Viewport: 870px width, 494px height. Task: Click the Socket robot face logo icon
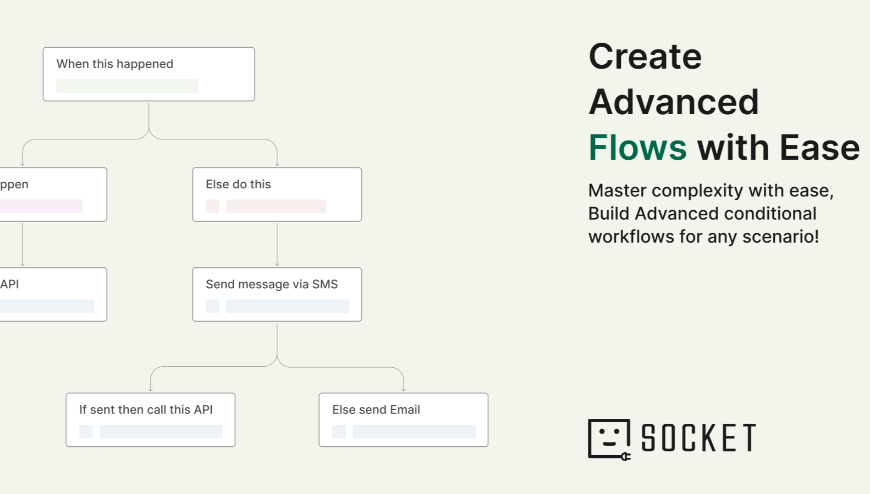tap(609, 439)
